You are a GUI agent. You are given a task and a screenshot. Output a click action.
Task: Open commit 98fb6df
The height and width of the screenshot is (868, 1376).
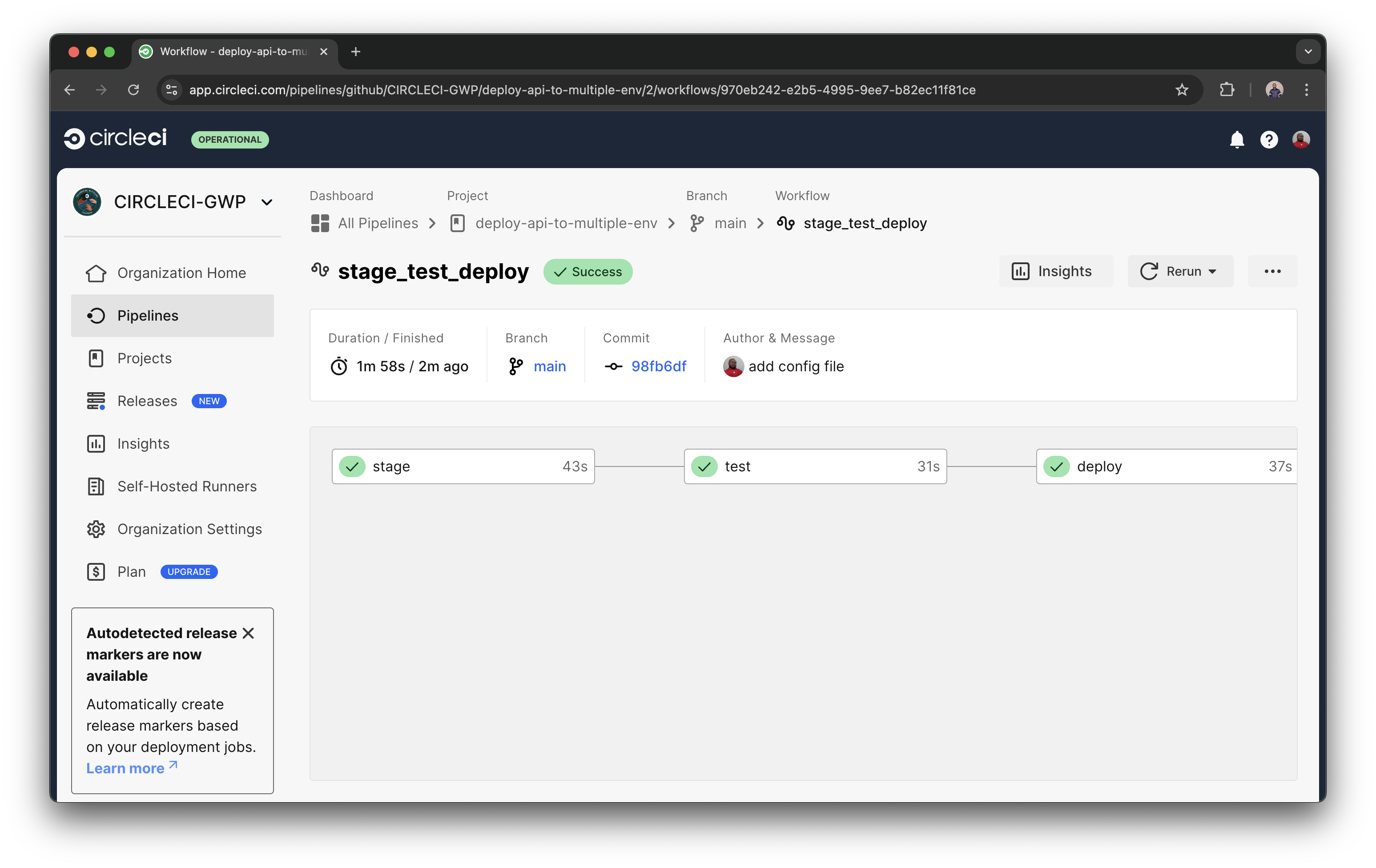pyautogui.click(x=658, y=366)
